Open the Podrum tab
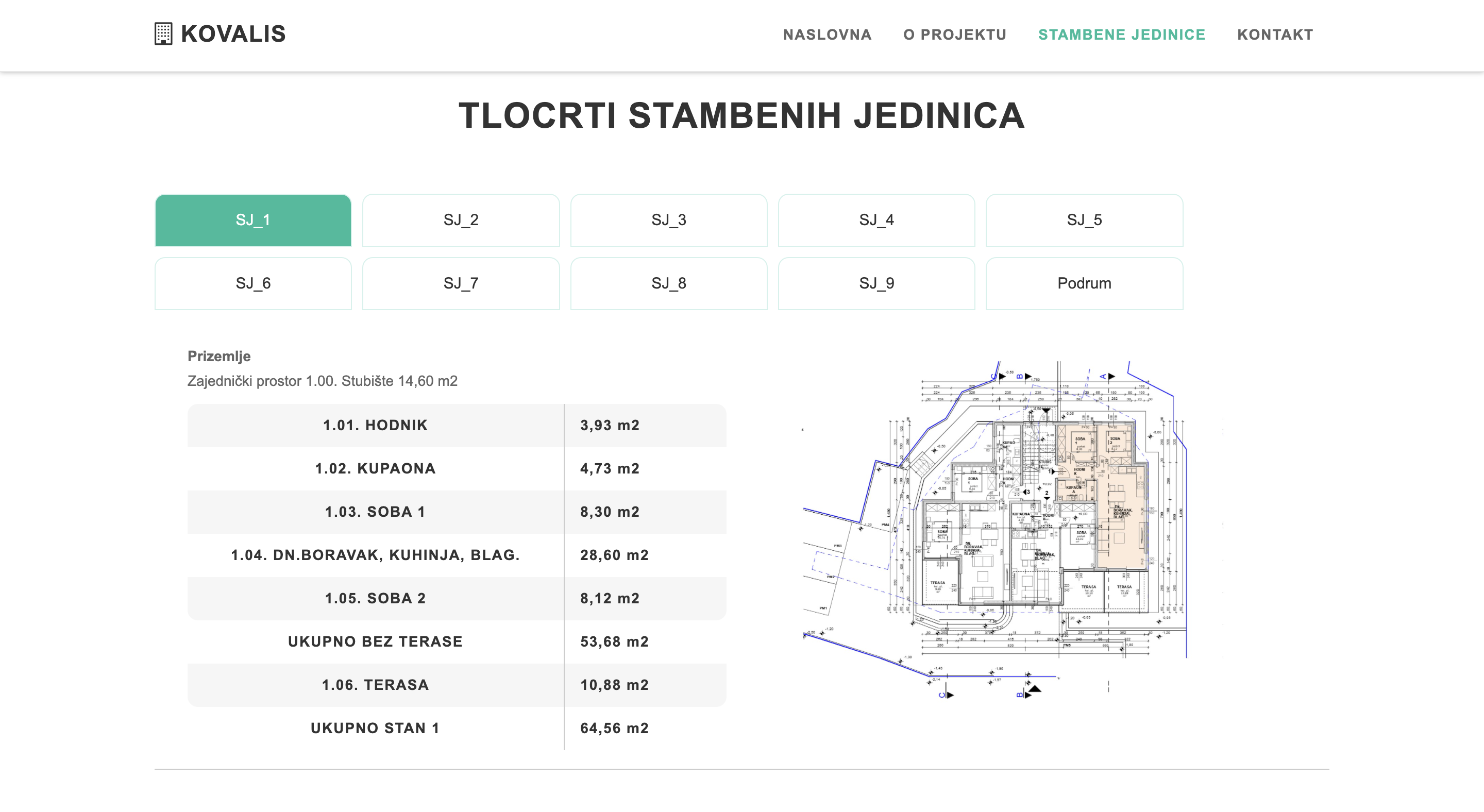Viewport: 1484px width, 812px height. point(1084,283)
